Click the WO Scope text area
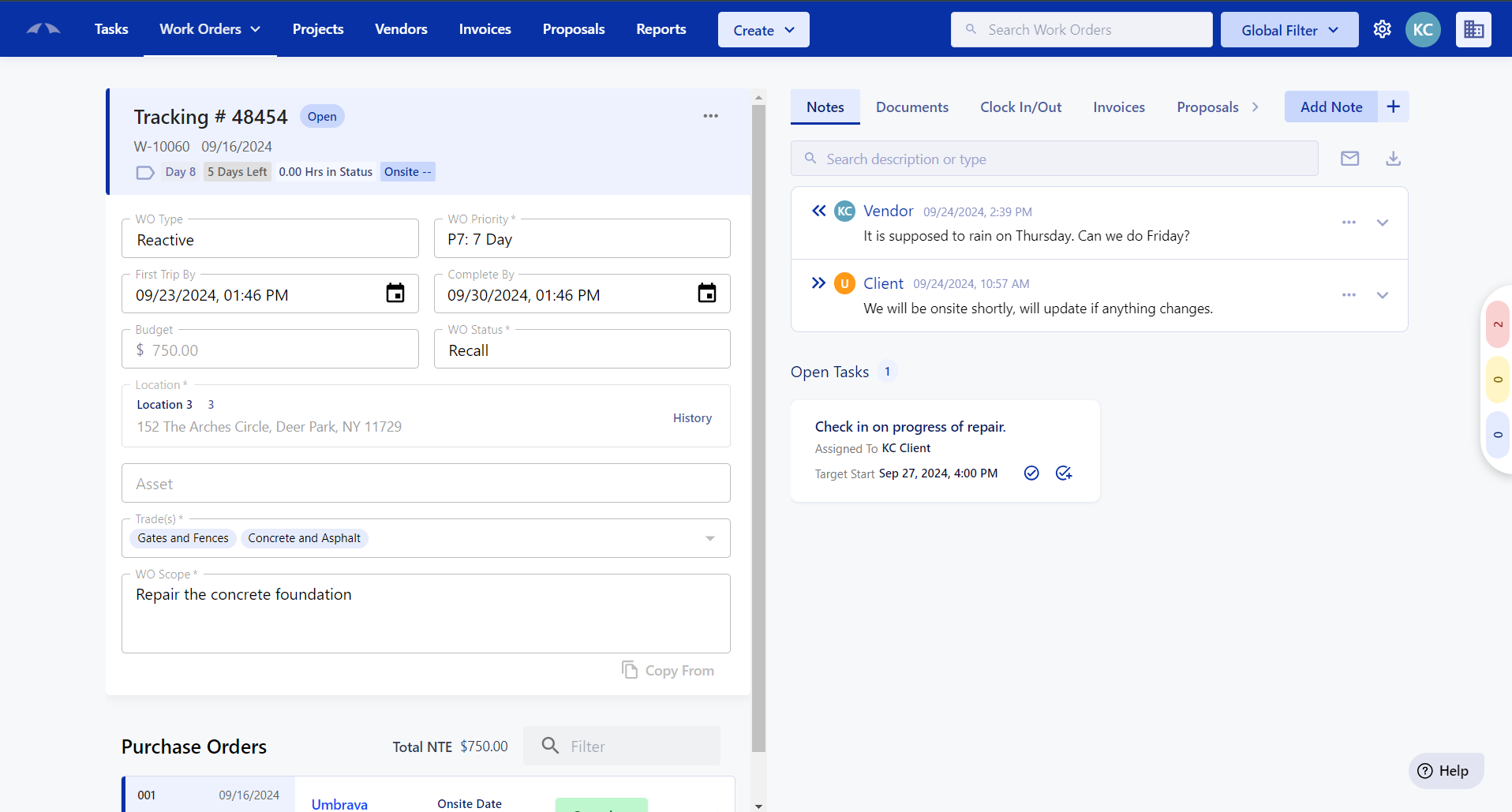The image size is (1512, 812). [426, 613]
